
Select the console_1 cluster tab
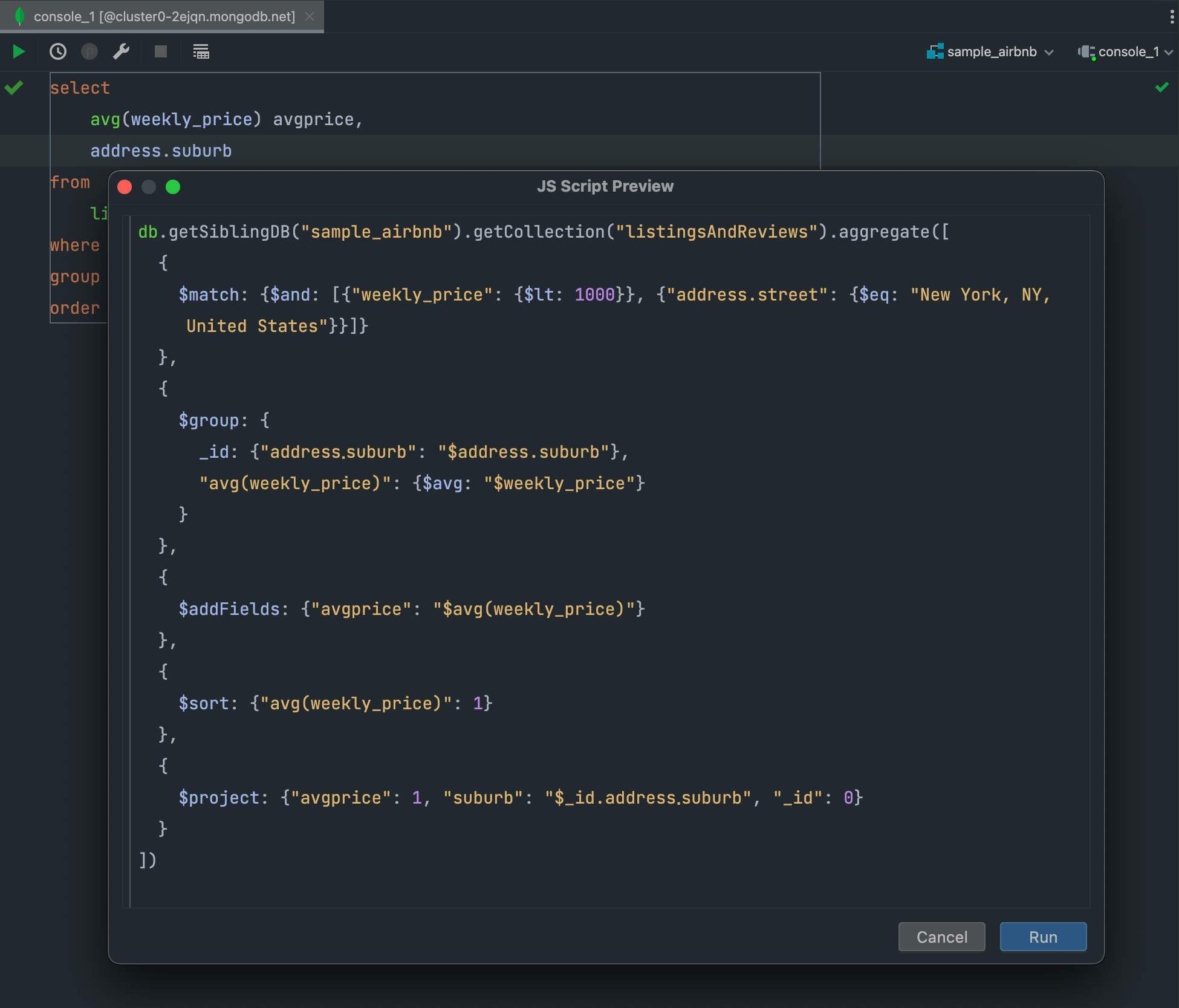[163, 16]
